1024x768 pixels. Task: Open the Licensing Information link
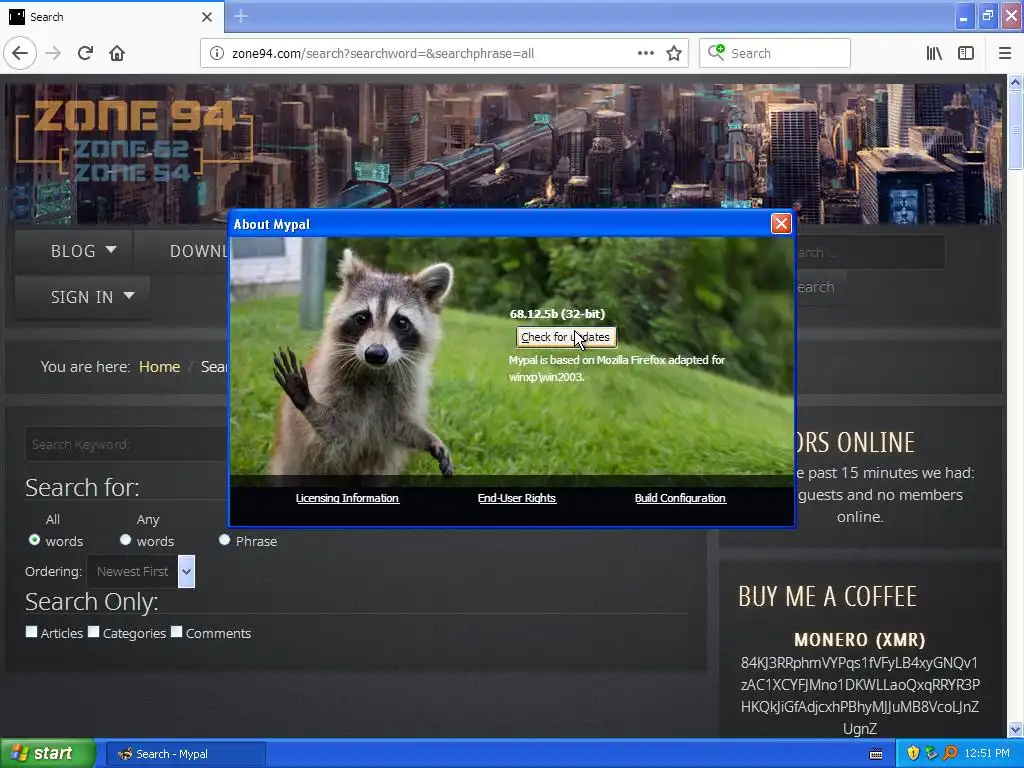347,498
